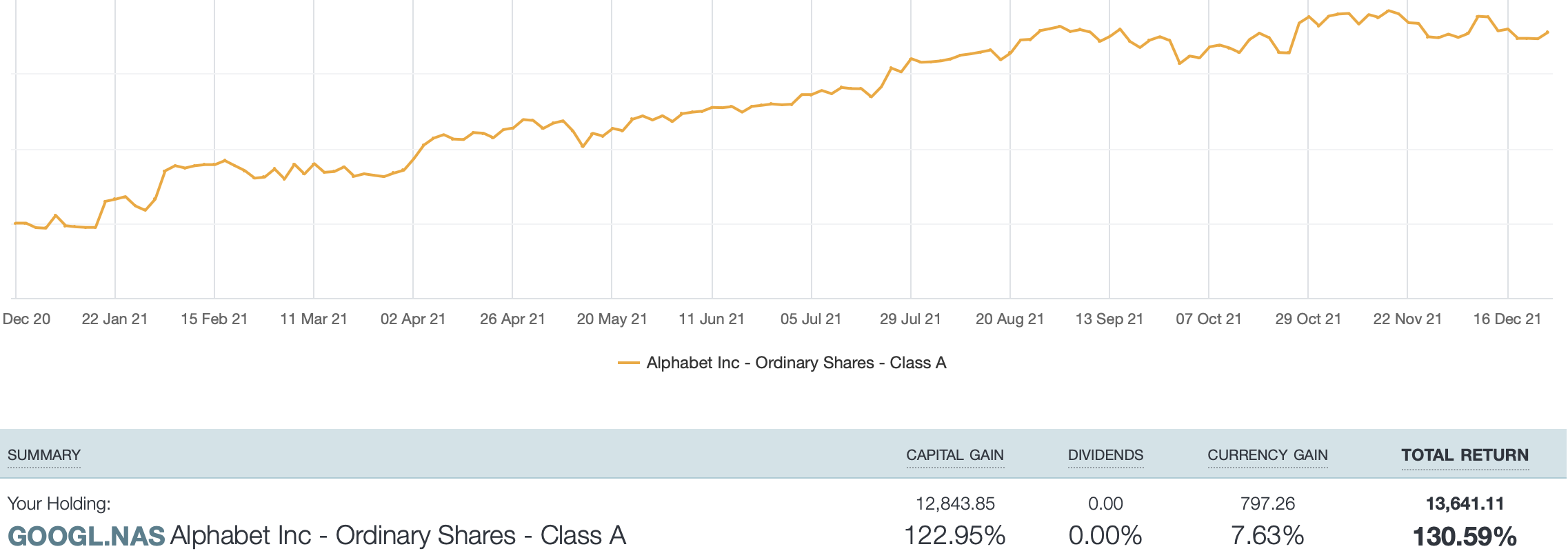Click the 12,843.85 capital gain value
Image resolution: width=1568 pixels, height=560 pixels.
(955, 503)
